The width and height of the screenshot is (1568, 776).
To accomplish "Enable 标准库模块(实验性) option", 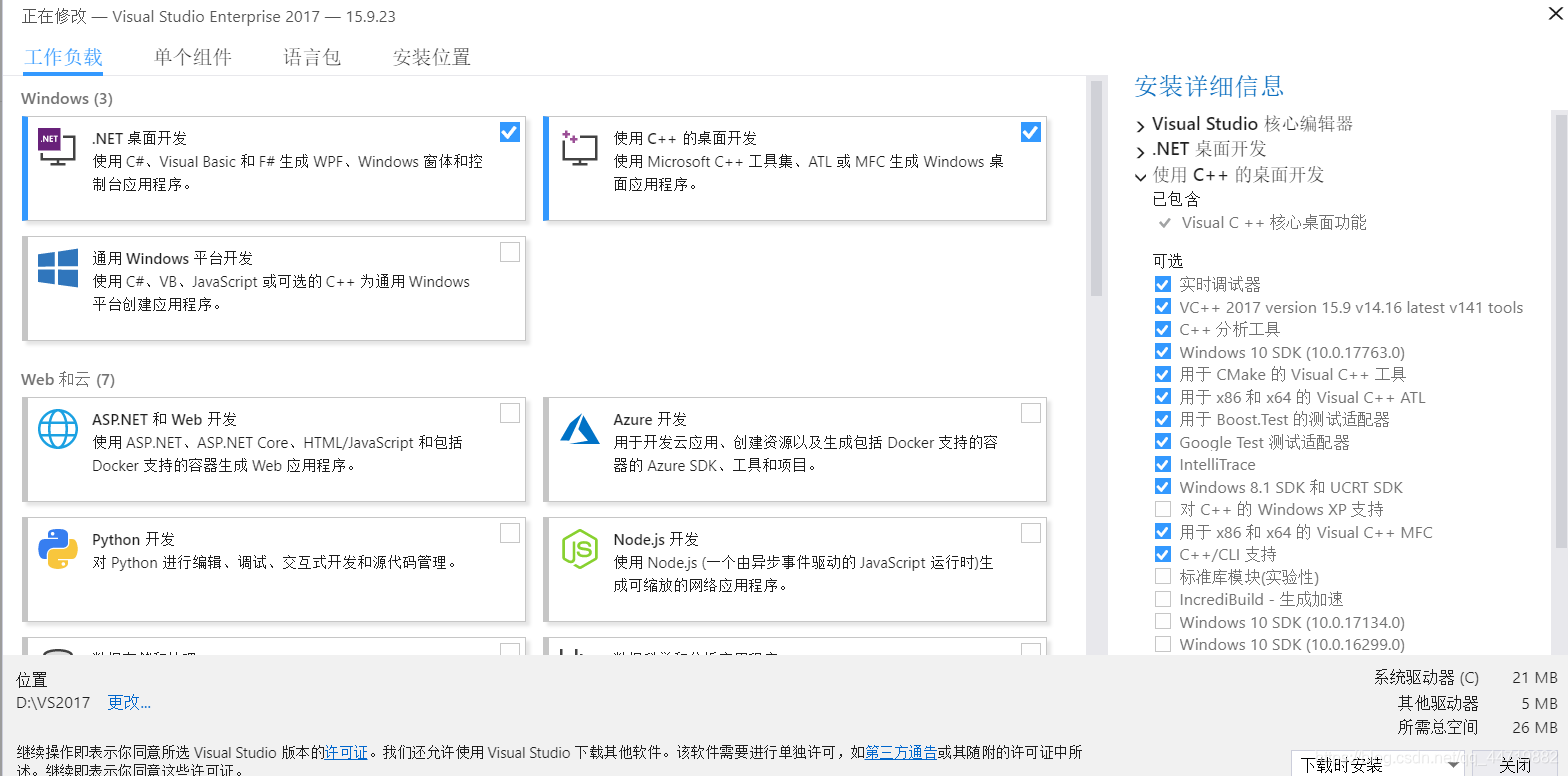I will pos(1162,577).
